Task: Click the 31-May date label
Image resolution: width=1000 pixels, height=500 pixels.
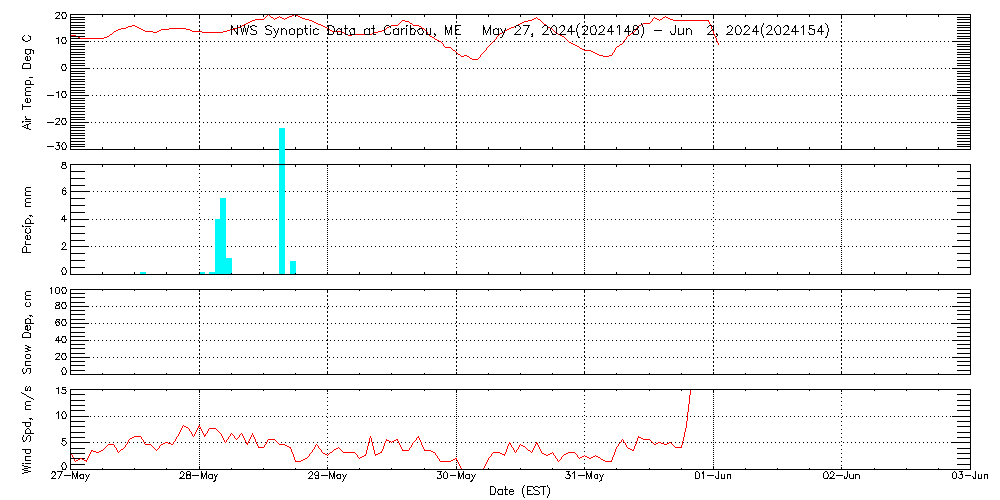Action: click(584, 477)
